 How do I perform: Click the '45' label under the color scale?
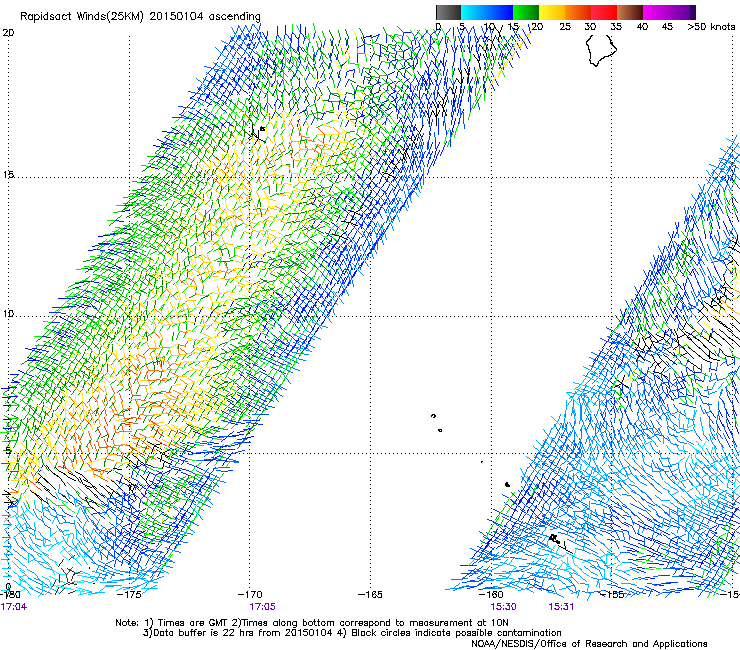click(x=667, y=26)
